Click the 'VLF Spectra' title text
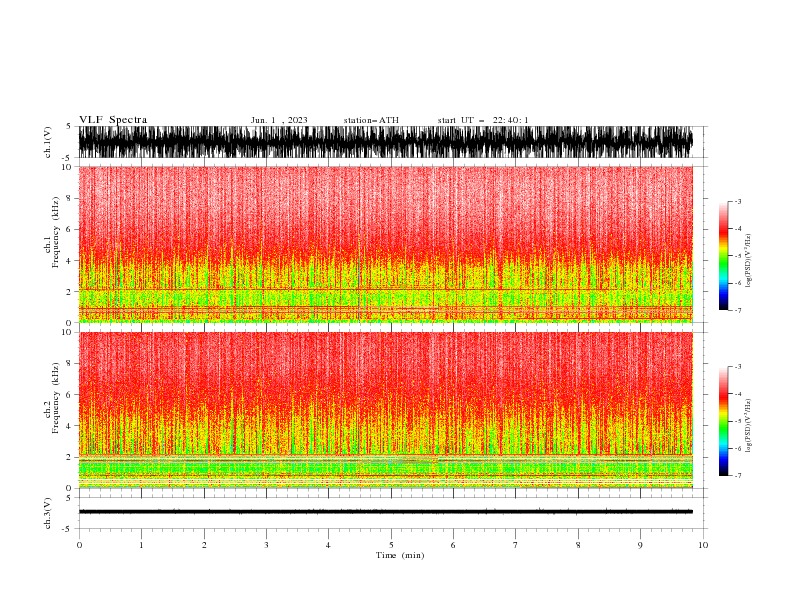Image resolution: width=792 pixels, height=612 pixels. pyautogui.click(x=113, y=120)
